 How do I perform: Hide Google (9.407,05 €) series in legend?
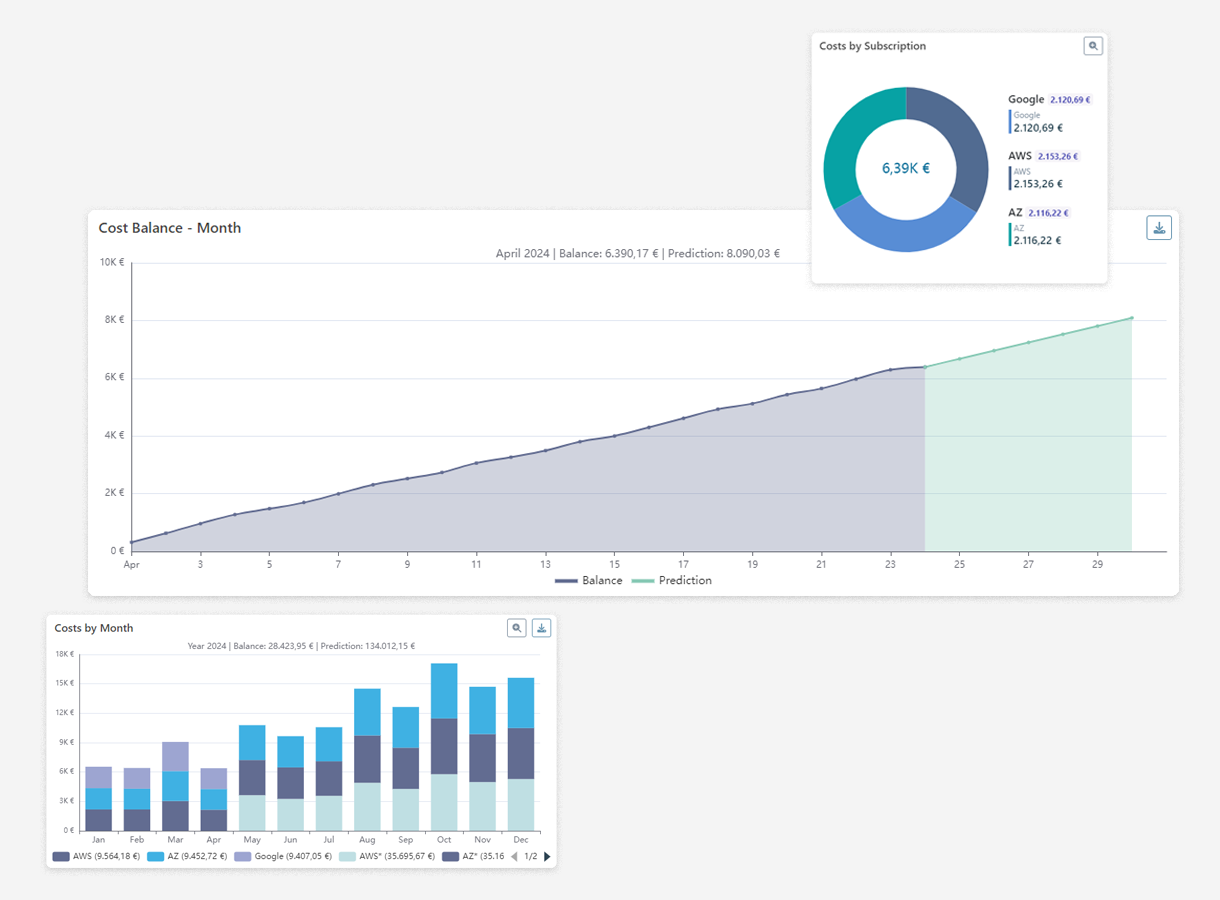pos(283,857)
